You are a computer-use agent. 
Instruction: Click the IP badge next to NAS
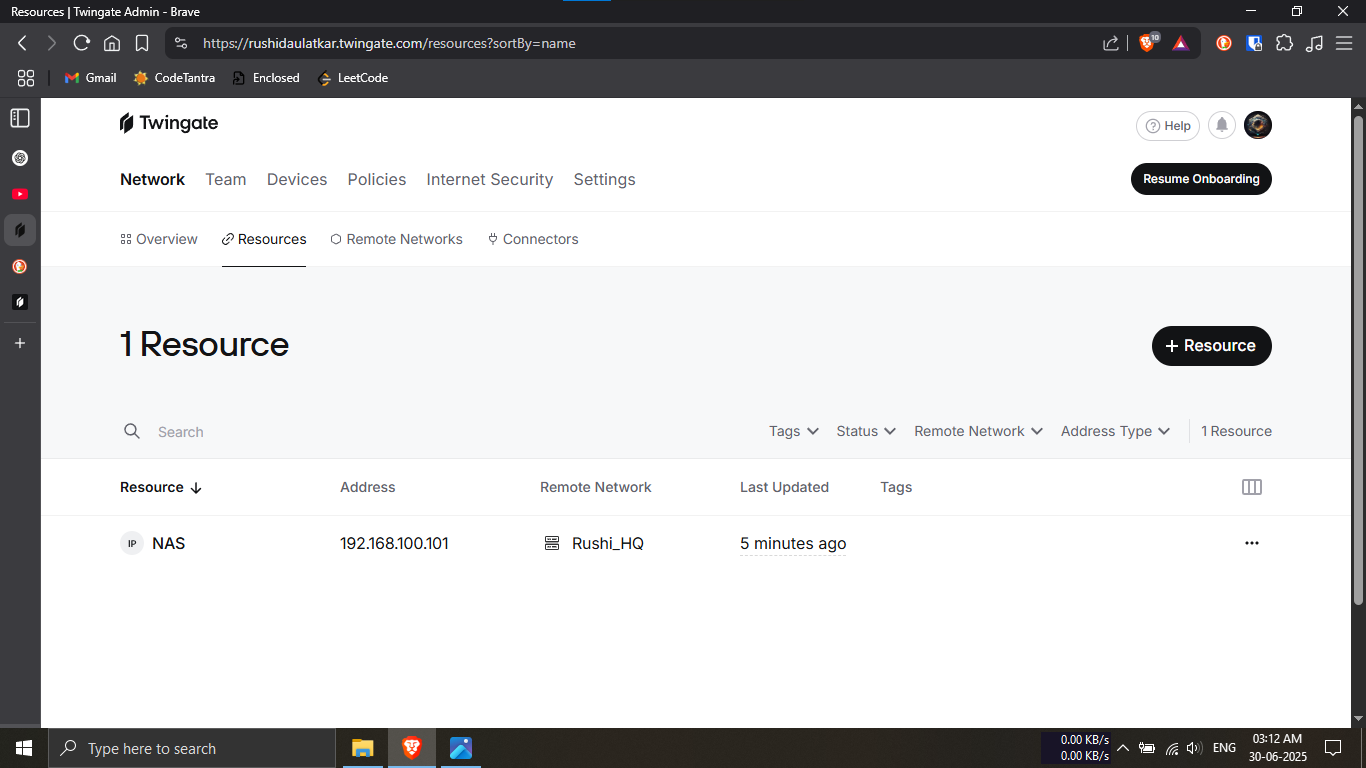coord(132,543)
